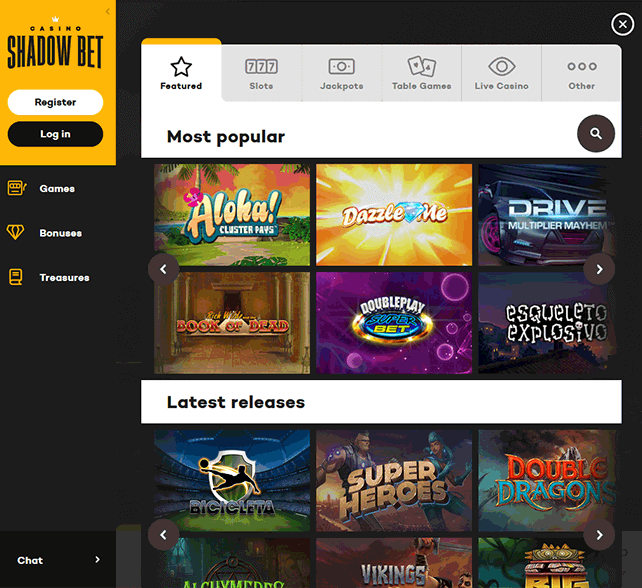Open the Alchymedes game thumbnail
This screenshot has height=588, width=642.
click(232, 563)
